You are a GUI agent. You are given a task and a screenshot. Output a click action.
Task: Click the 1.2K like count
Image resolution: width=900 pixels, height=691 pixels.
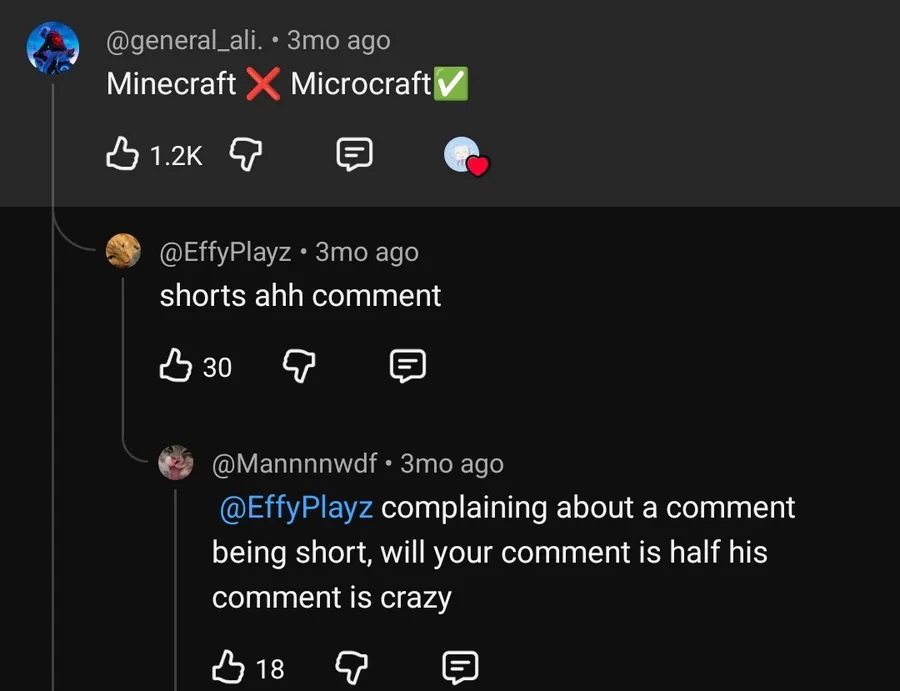point(175,155)
